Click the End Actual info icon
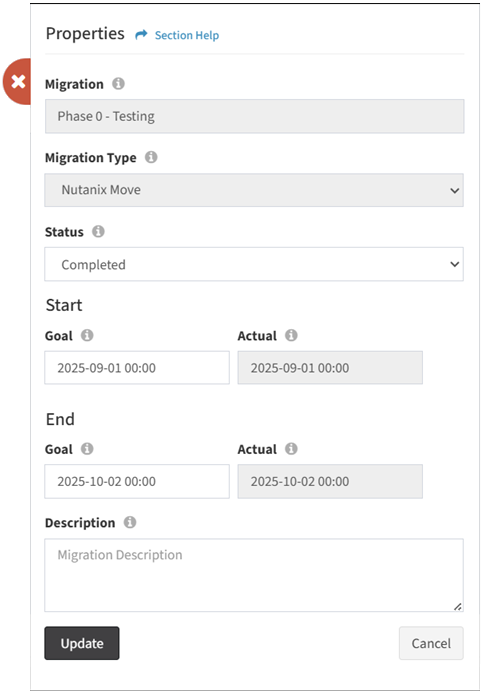 (291, 449)
